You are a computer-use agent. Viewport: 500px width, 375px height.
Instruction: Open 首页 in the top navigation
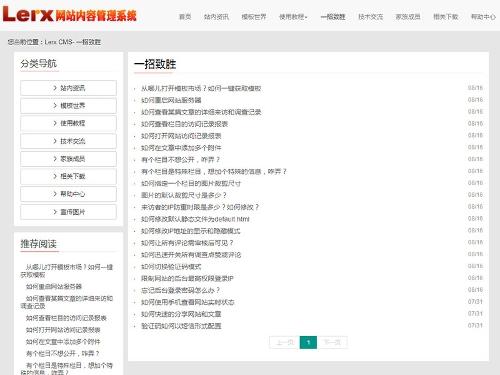(185, 17)
